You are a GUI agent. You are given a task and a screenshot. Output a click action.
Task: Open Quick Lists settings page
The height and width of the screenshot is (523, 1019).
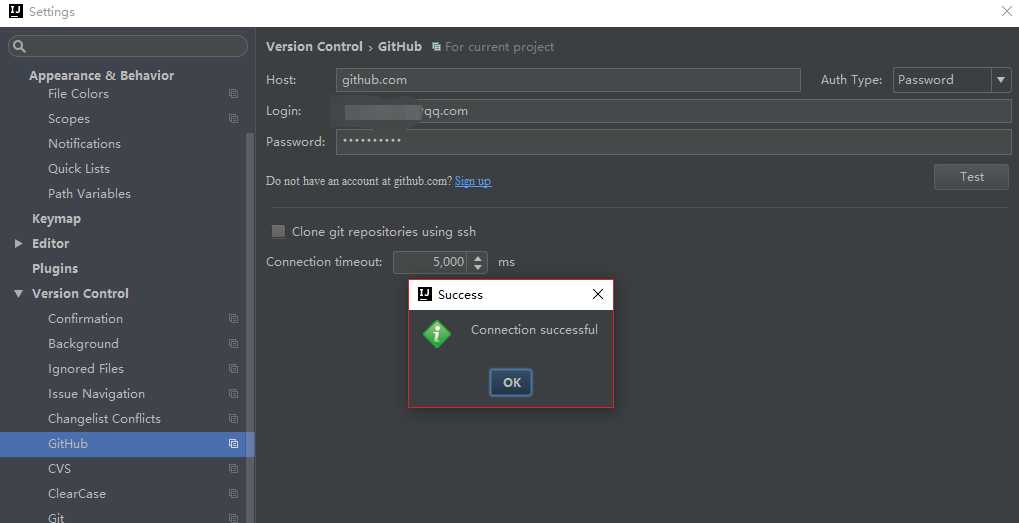click(x=79, y=169)
